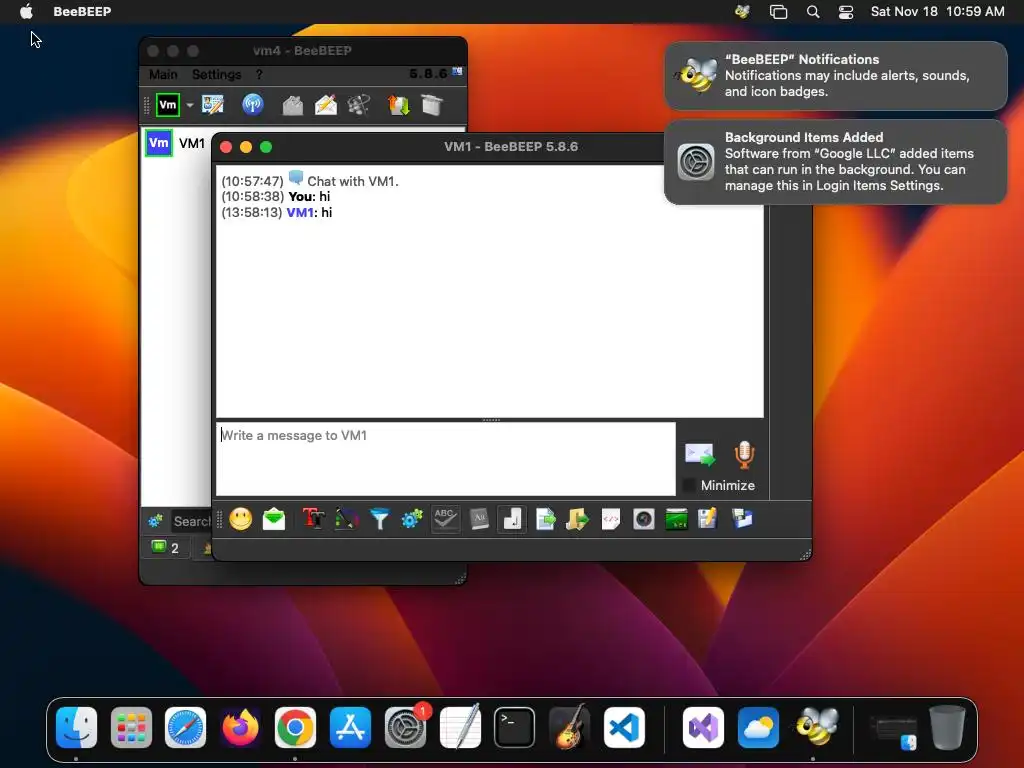
Task: Open the ? help menu in vm4 window
Action: tap(259, 74)
